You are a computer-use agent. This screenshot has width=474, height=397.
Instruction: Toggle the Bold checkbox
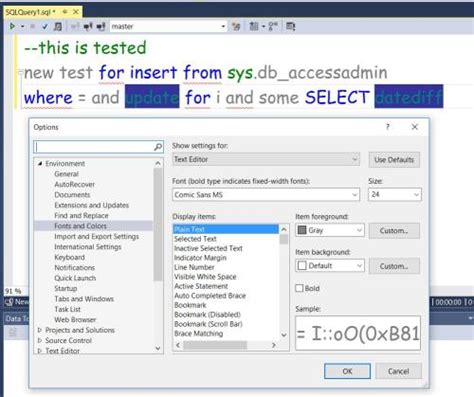(x=299, y=288)
